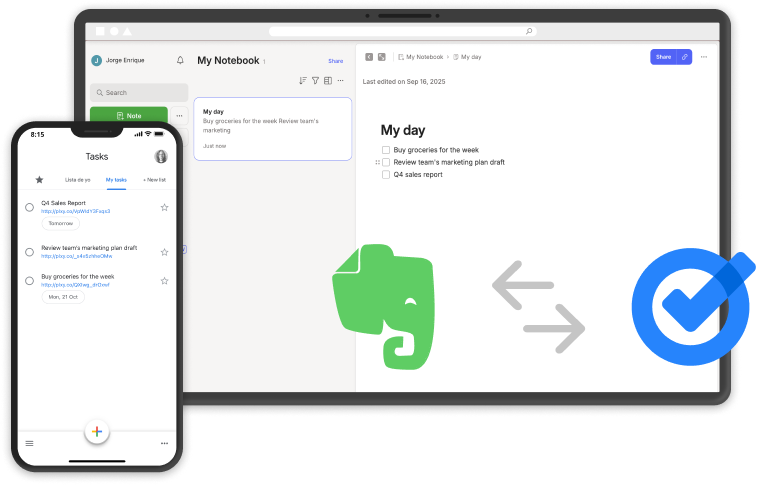The width and height of the screenshot is (769, 485).
Task: Mark 'Review team's marketing plan draft' task complete
Action: coord(29,251)
